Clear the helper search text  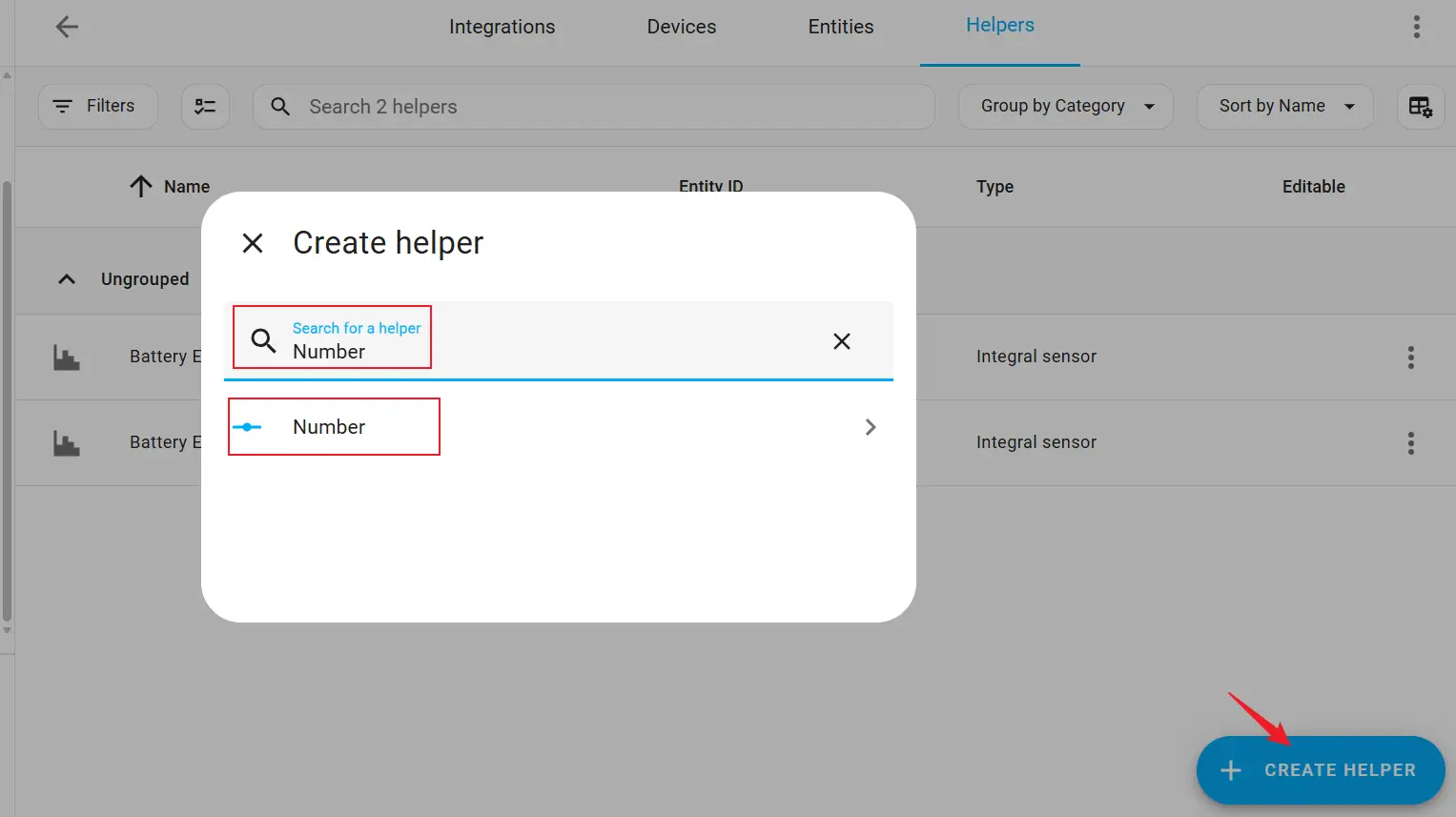(x=841, y=341)
